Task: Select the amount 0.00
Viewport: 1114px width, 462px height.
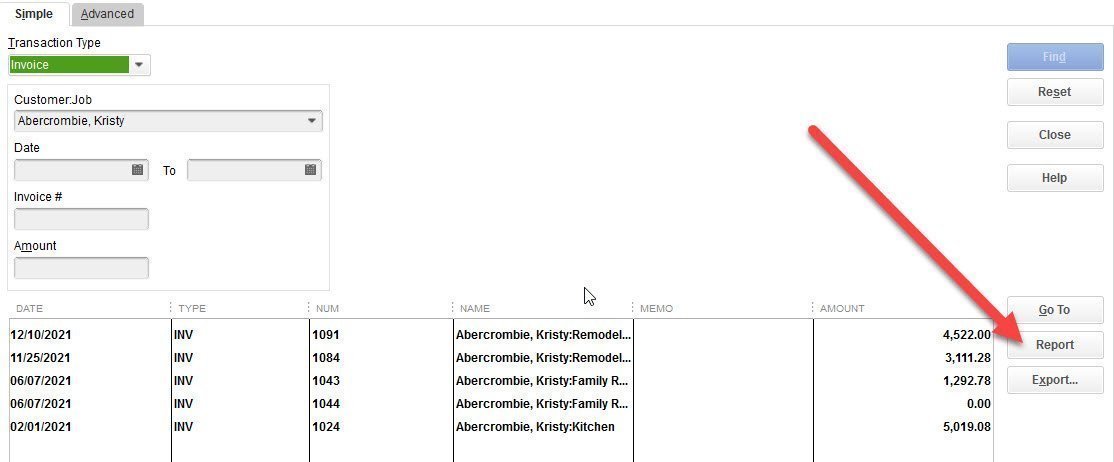Action: [x=978, y=404]
